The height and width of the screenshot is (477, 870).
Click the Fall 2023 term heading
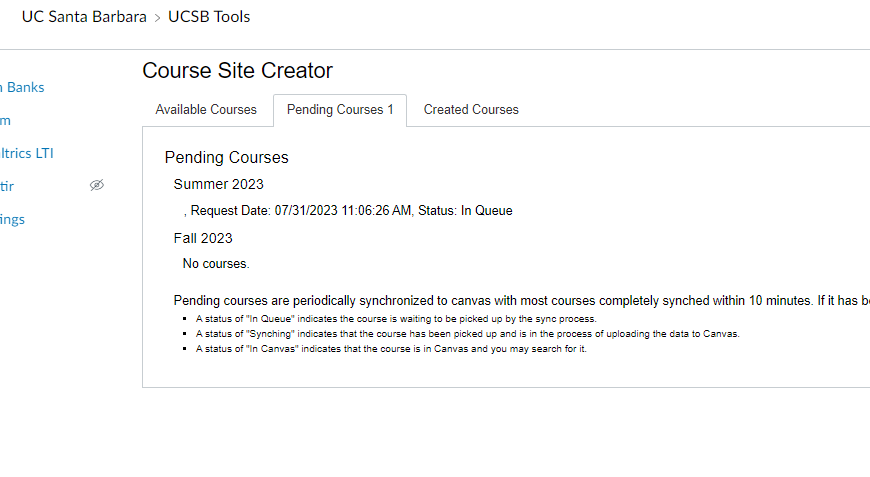pyautogui.click(x=203, y=238)
